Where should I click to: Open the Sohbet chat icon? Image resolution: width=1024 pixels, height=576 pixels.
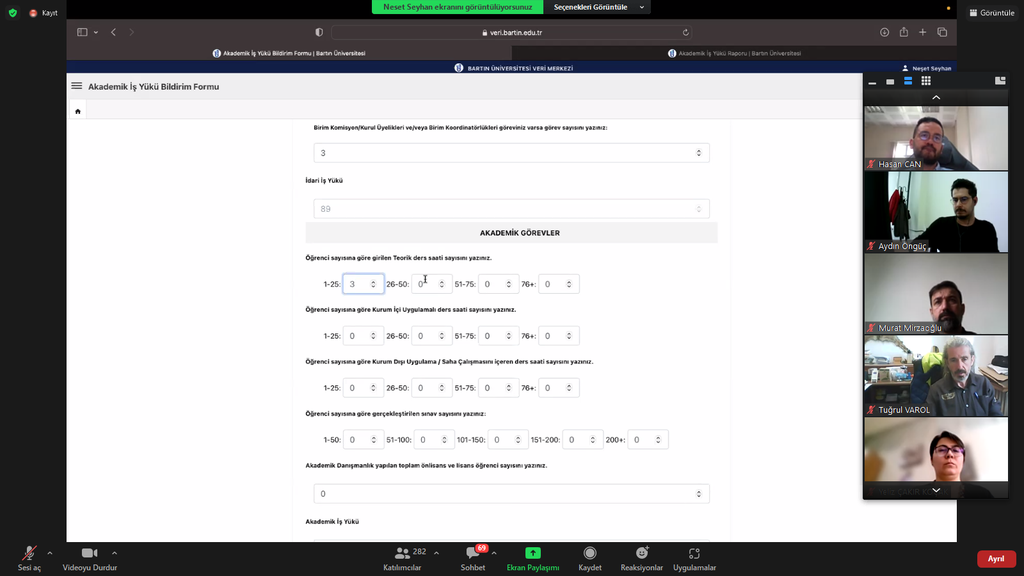click(x=471, y=553)
